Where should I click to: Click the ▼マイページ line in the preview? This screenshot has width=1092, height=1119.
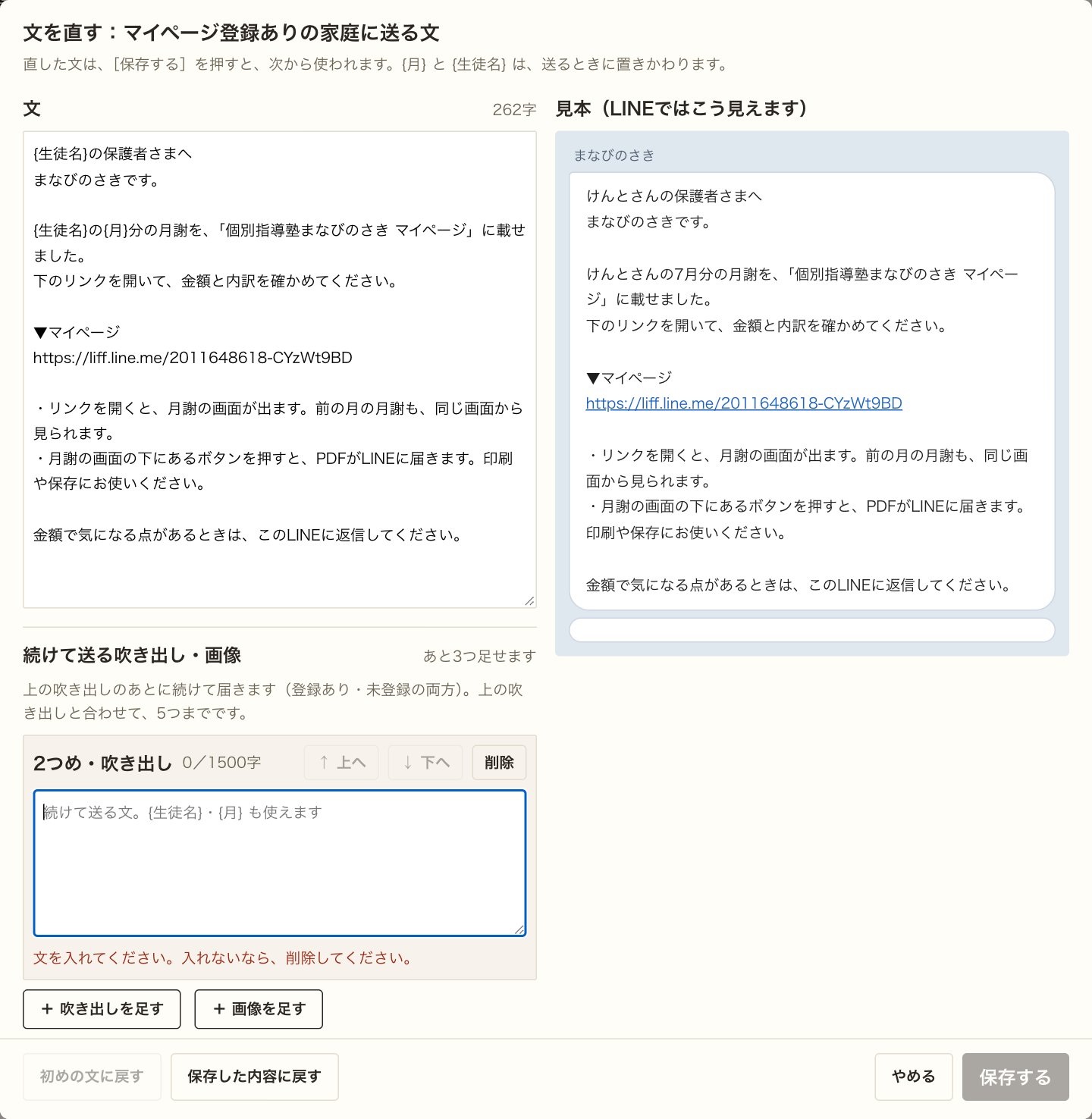[x=629, y=378]
